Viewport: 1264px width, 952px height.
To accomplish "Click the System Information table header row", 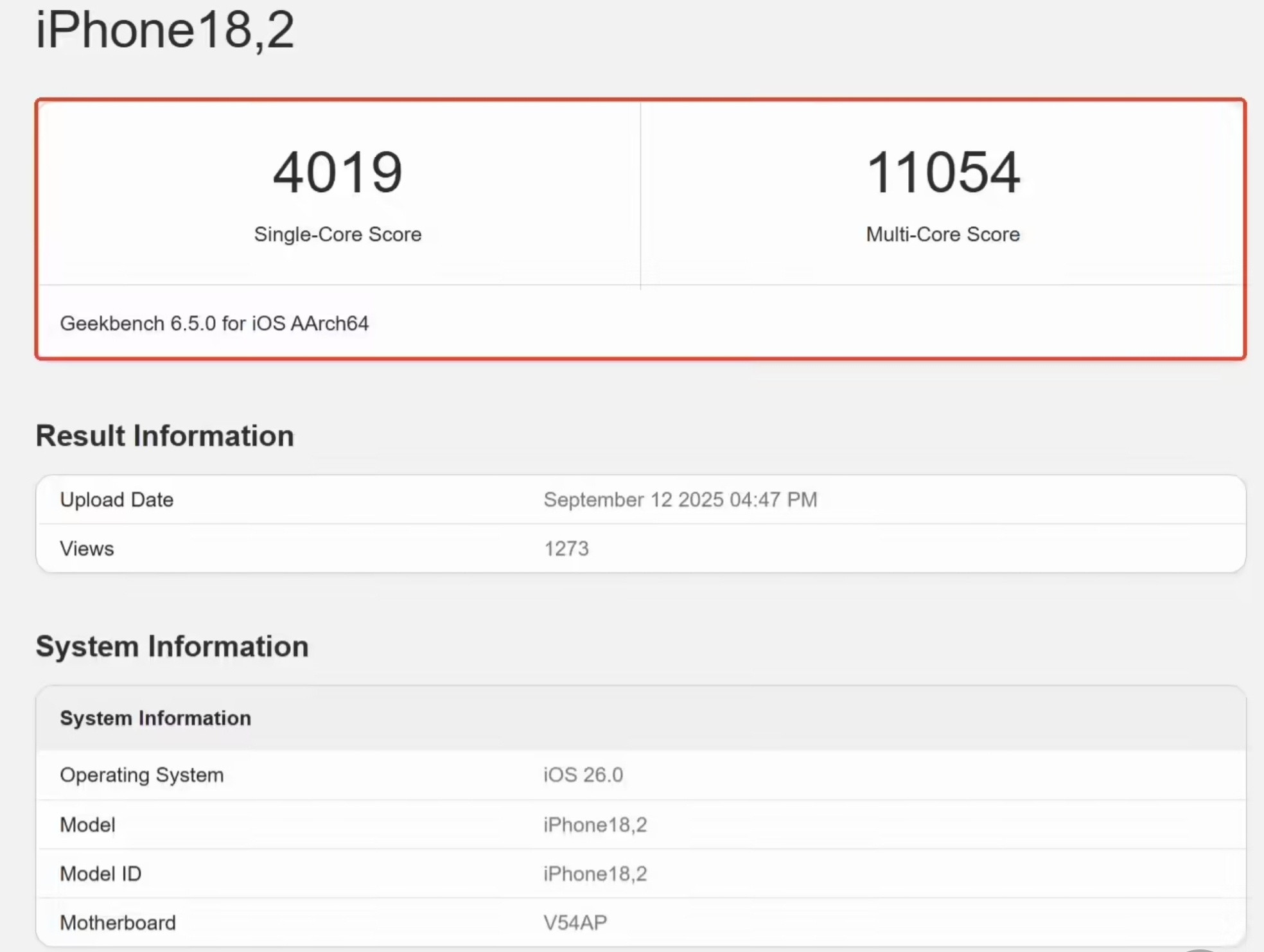I will [155, 718].
